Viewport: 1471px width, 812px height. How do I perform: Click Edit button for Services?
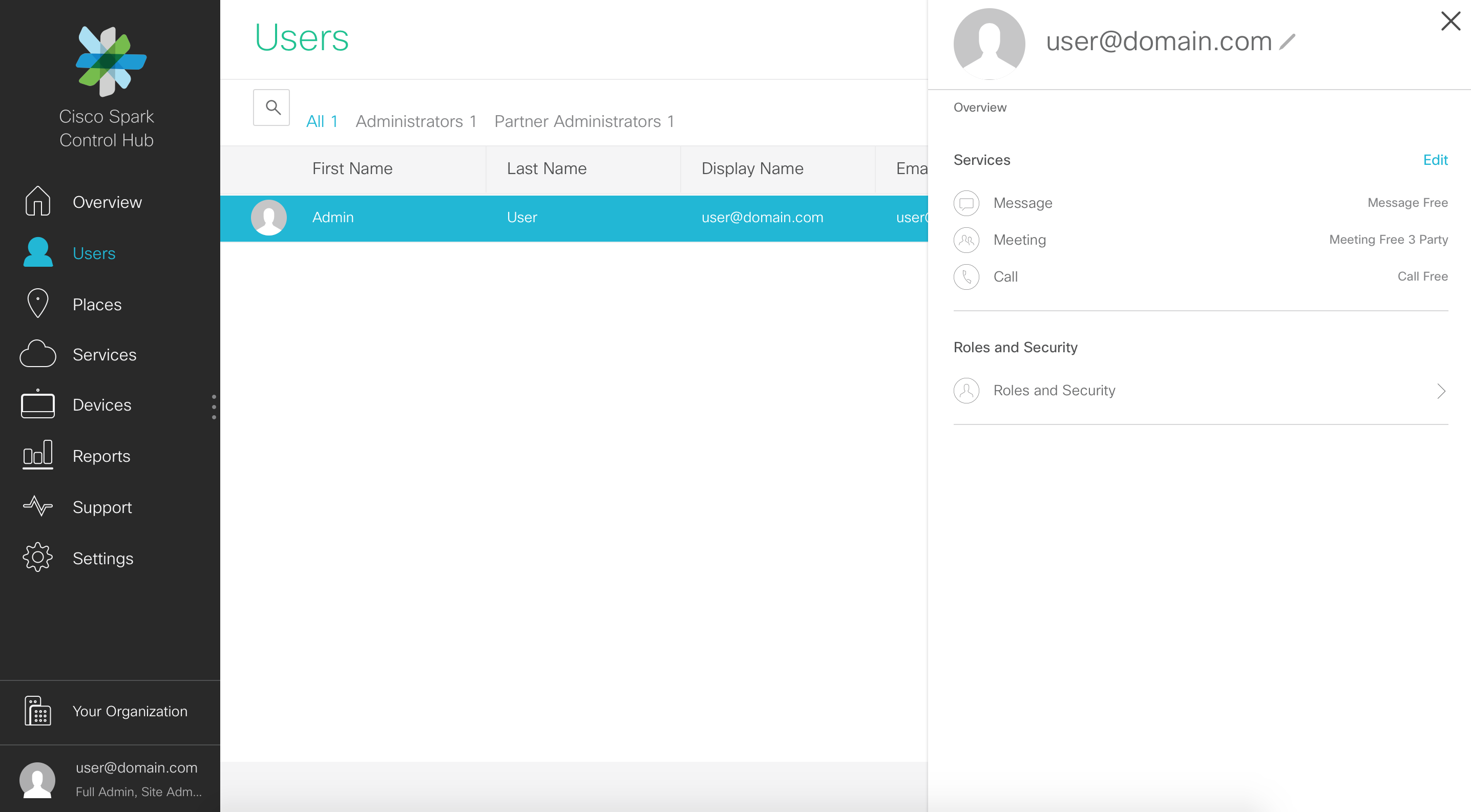pos(1435,160)
